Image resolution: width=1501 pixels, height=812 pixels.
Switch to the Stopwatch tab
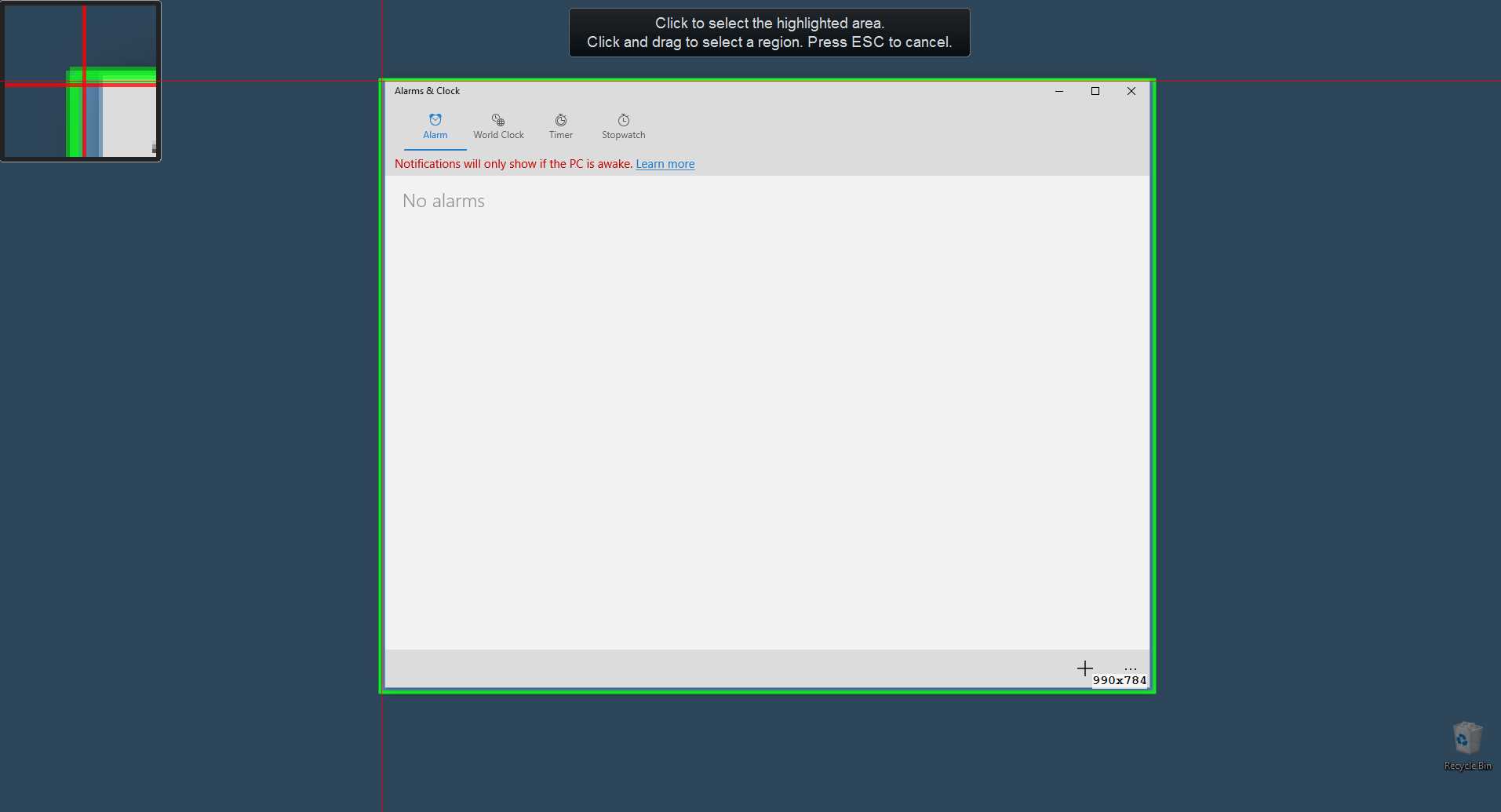coord(622,126)
